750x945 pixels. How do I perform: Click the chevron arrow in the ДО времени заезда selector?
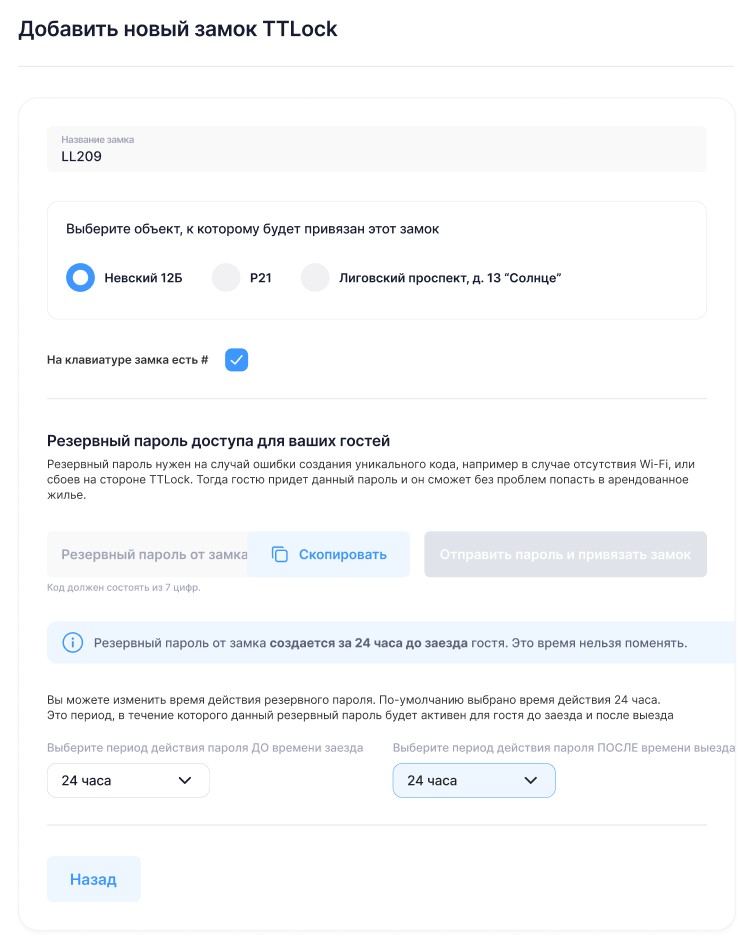tap(185, 781)
